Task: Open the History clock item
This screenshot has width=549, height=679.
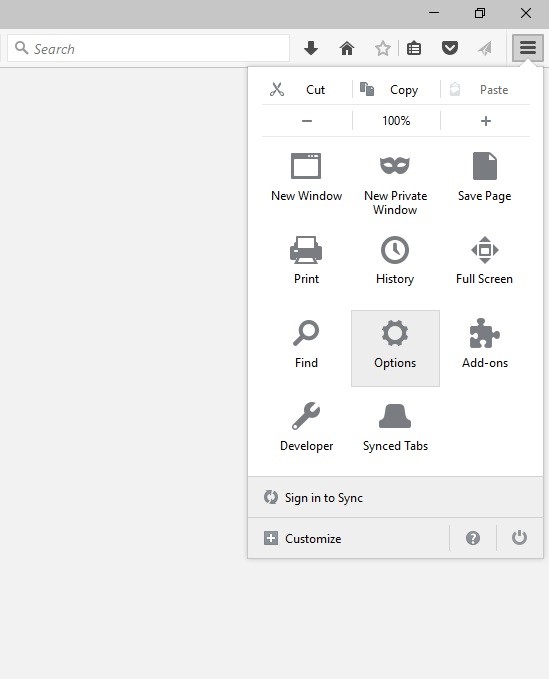Action: [395, 260]
